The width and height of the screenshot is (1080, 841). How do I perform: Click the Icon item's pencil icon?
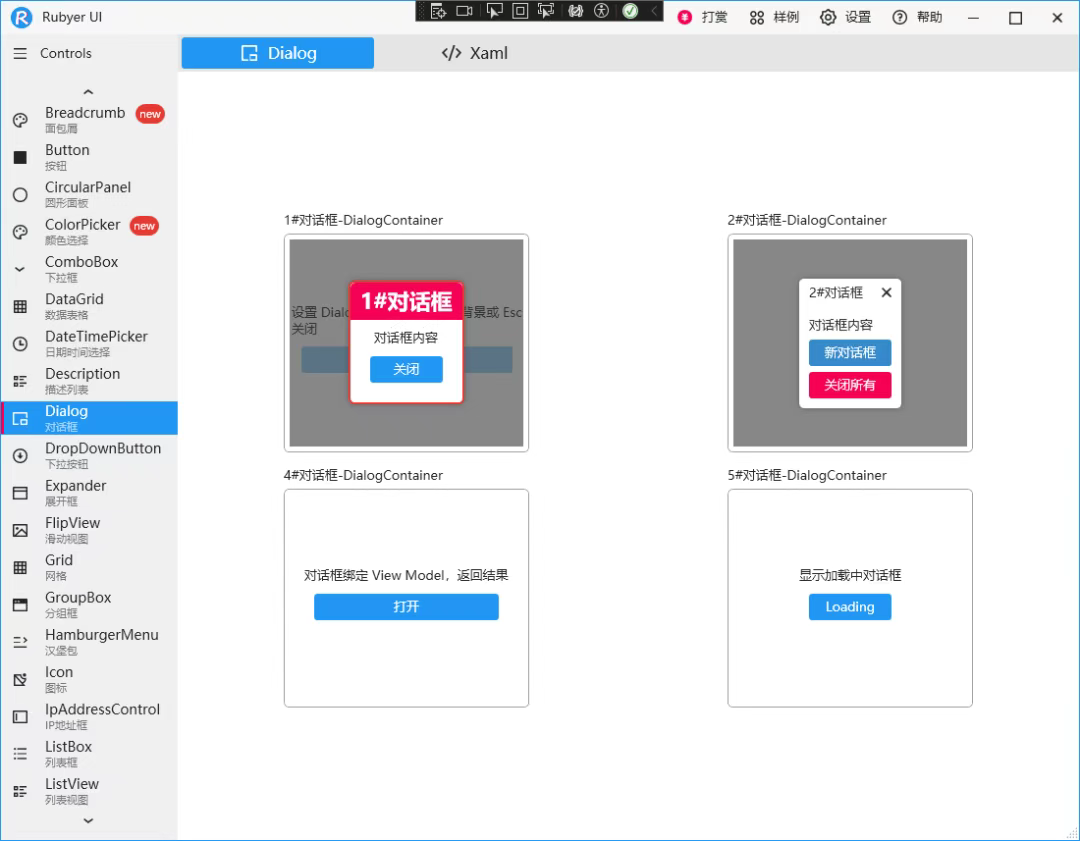tap(20, 680)
